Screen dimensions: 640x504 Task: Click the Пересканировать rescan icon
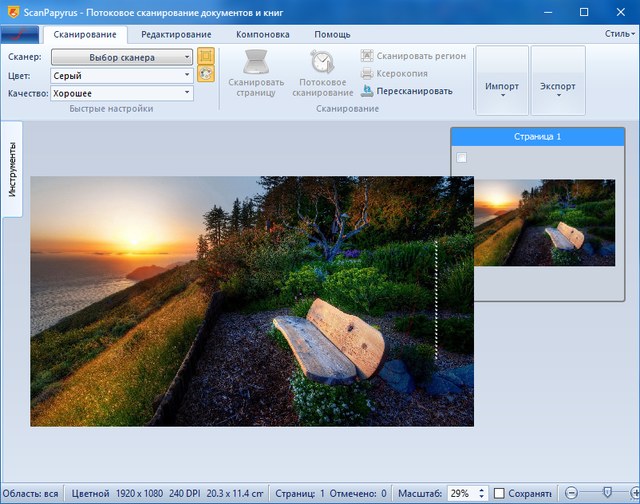coord(367,91)
